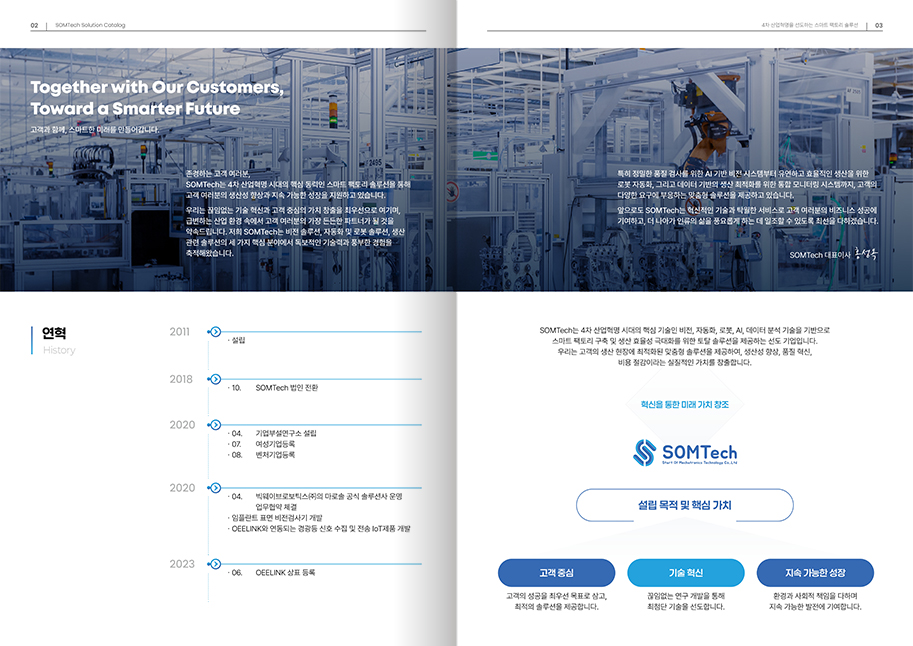Click the arrow marker beside year 2018

coord(214,379)
